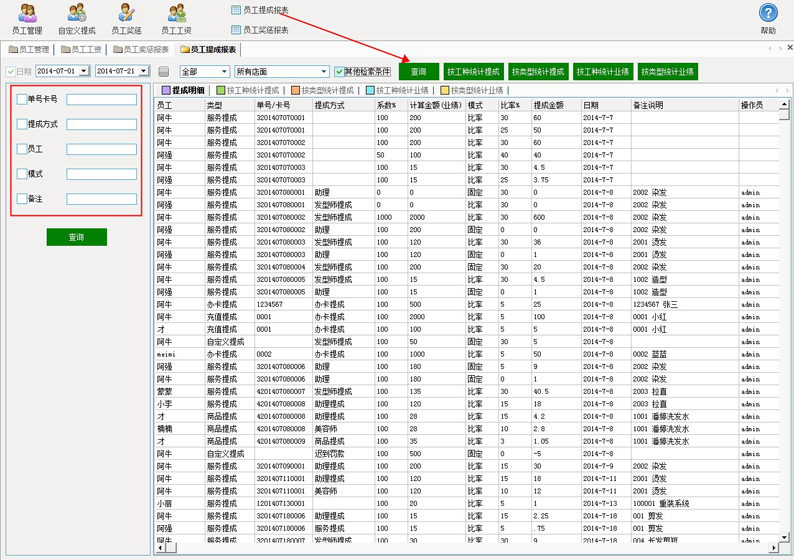Sort by 员工 column header
794x560 pixels.
click(x=179, y=105)
